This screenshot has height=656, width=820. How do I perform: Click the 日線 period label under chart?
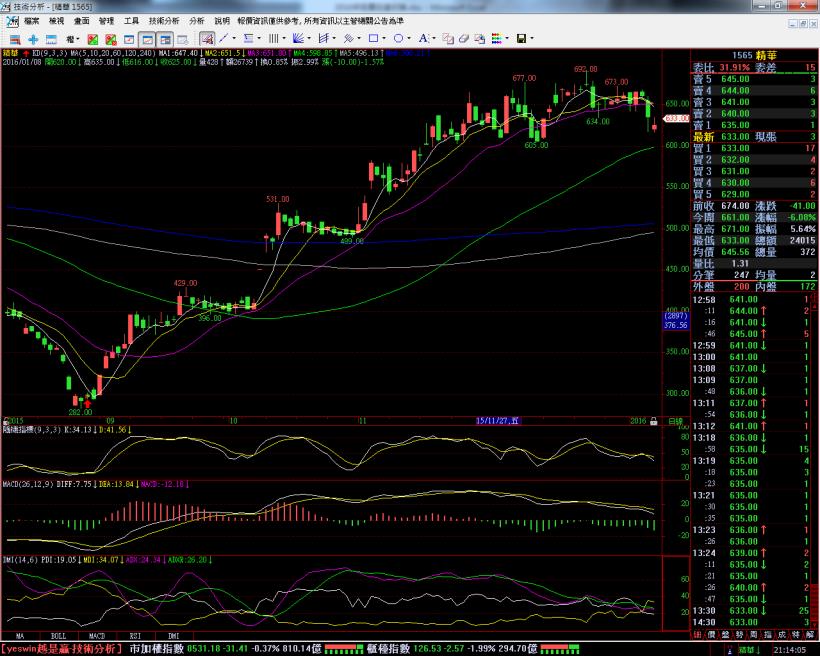point(675,422)
